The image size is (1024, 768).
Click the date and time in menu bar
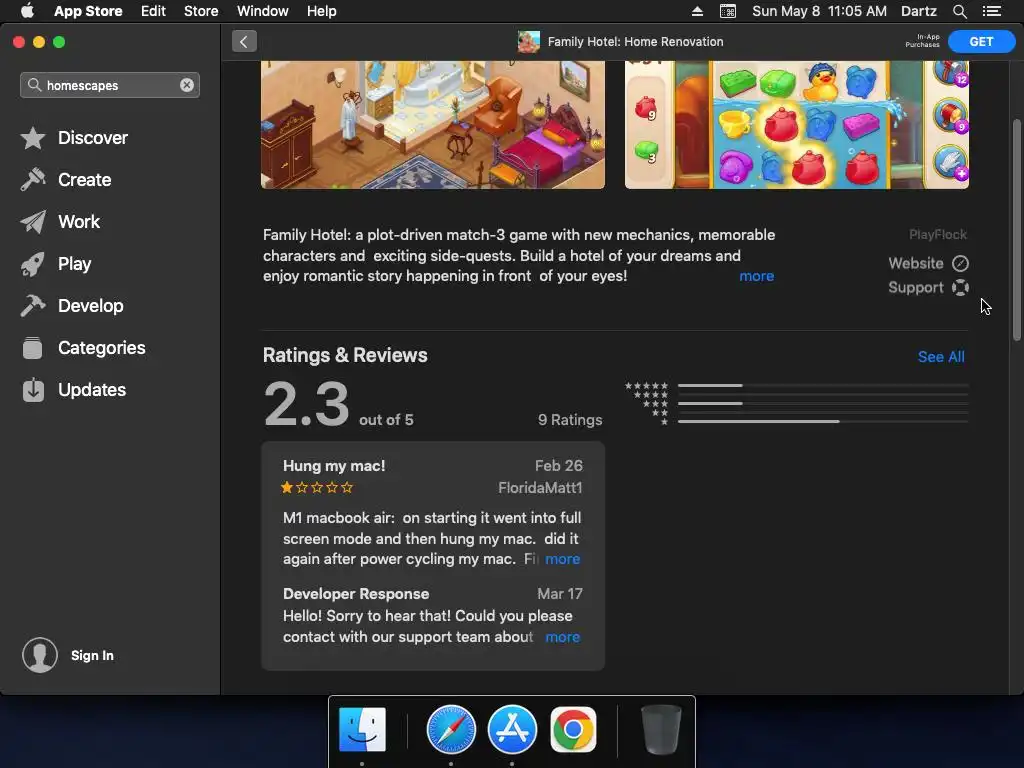coord(819,11)
